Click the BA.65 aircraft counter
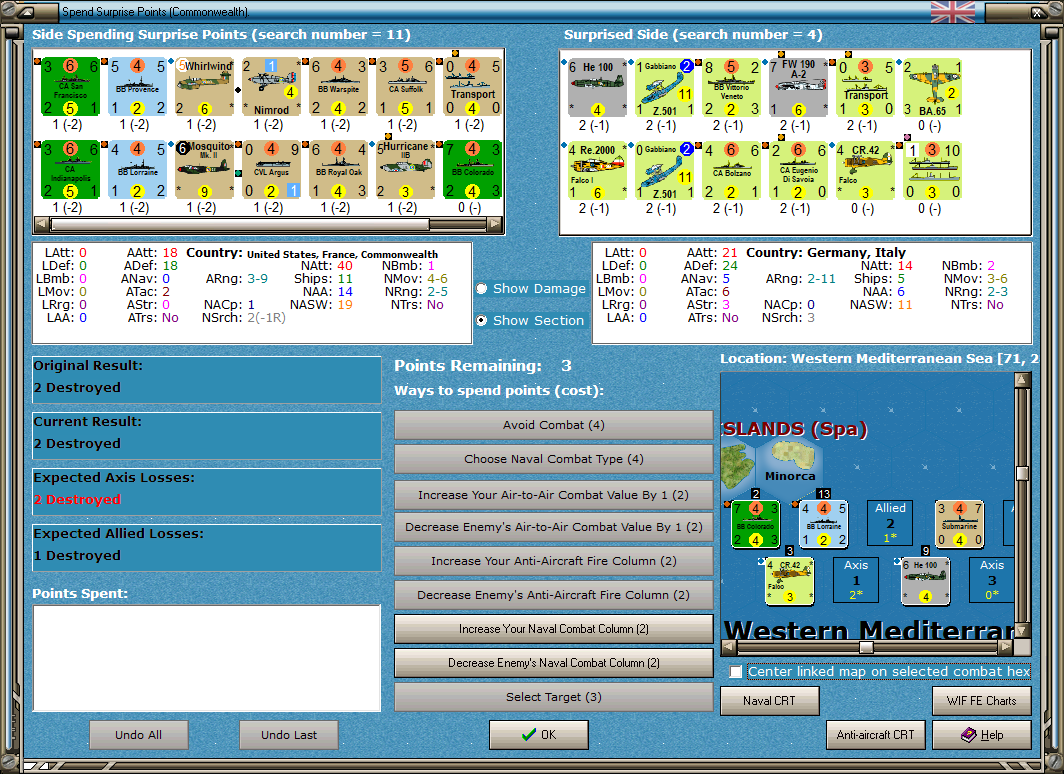The width and height of the screenshot is (1064, 774). [x=932, y=88]
